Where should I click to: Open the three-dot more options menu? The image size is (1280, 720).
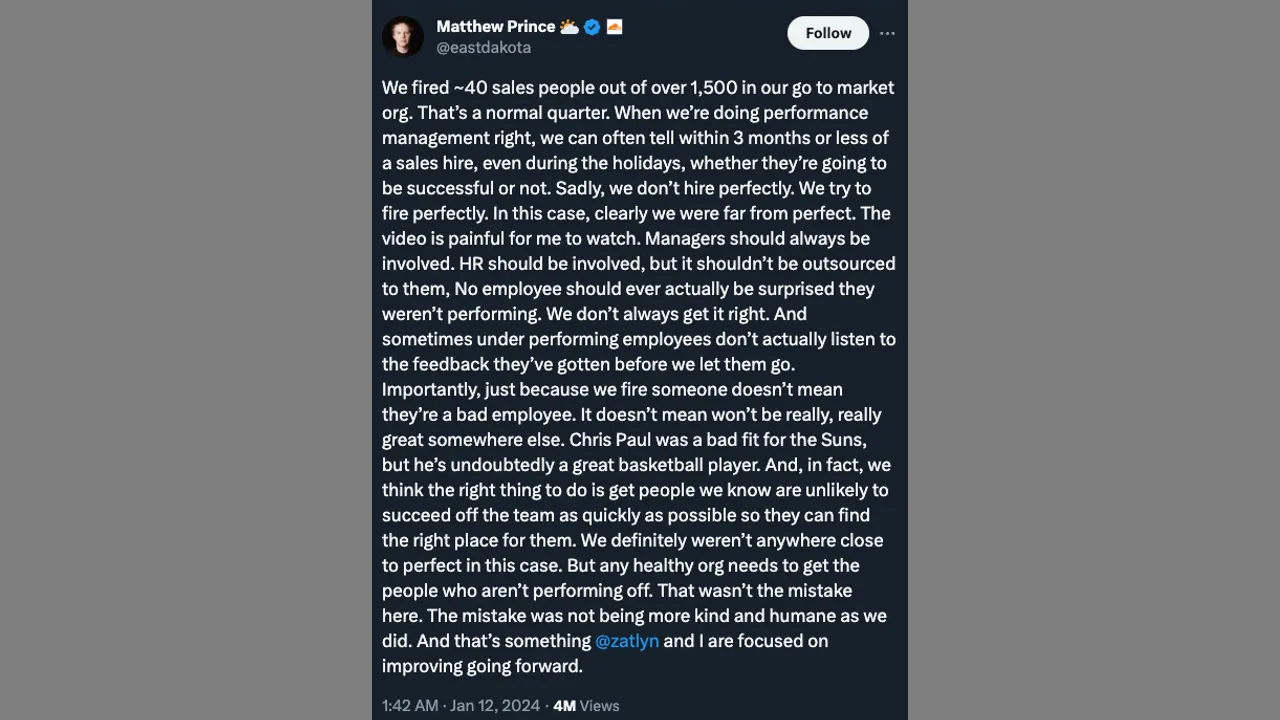[887, 33]
